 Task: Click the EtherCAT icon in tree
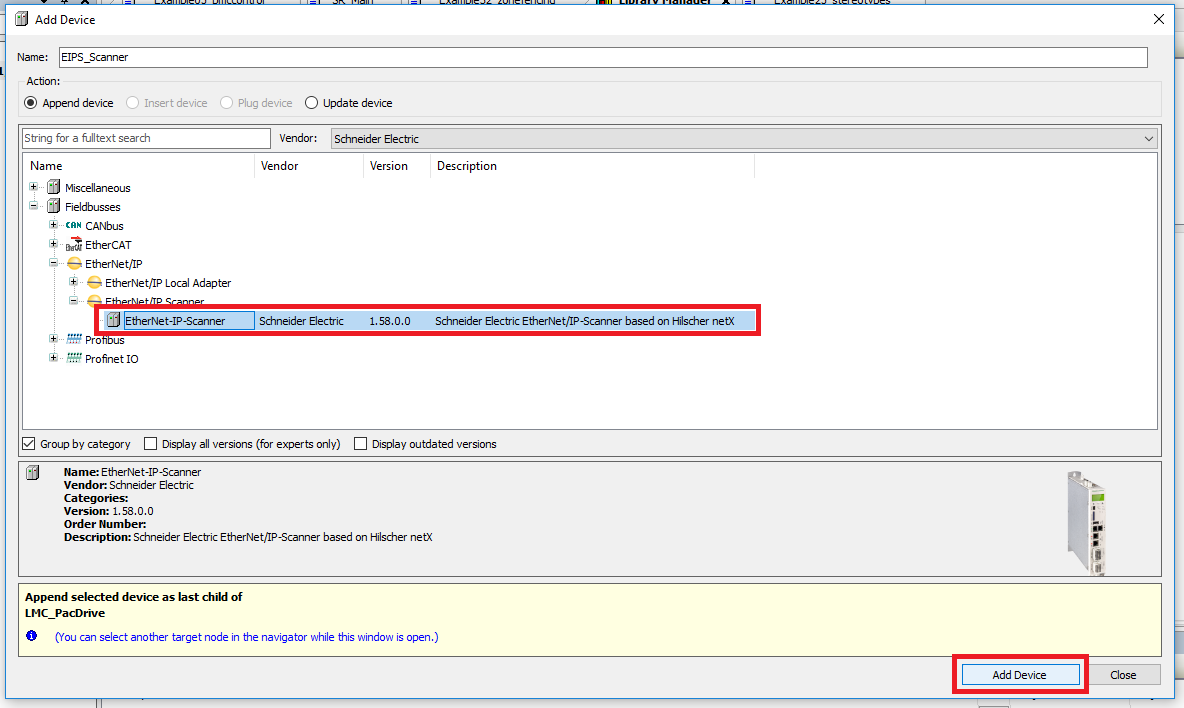[73, 245]
